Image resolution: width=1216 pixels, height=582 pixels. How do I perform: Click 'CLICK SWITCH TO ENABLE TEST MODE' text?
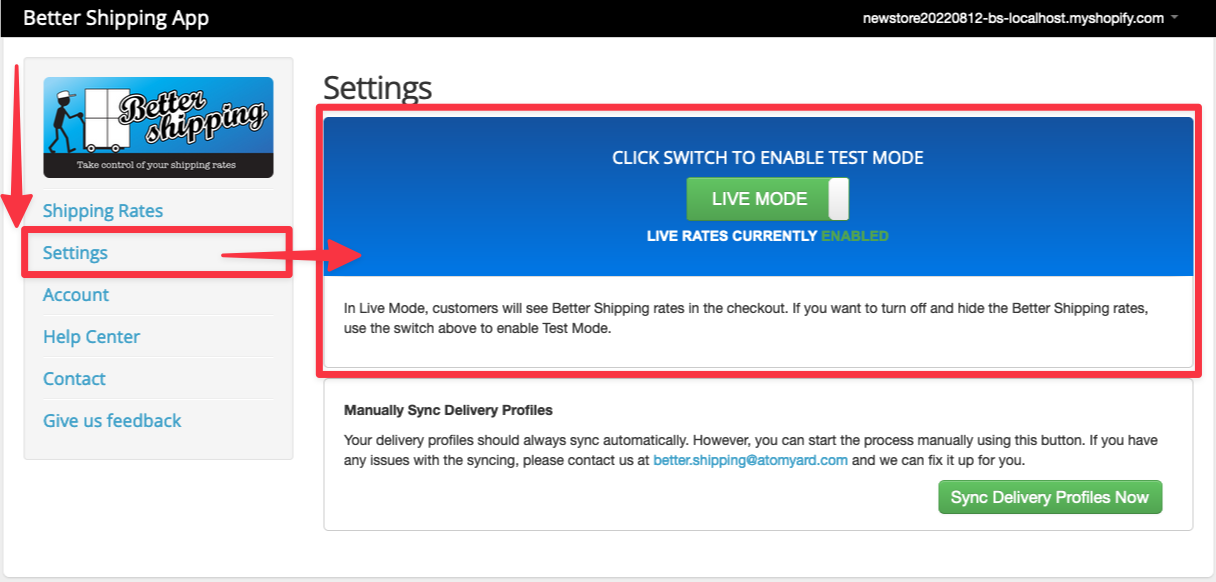click(768, 158)
